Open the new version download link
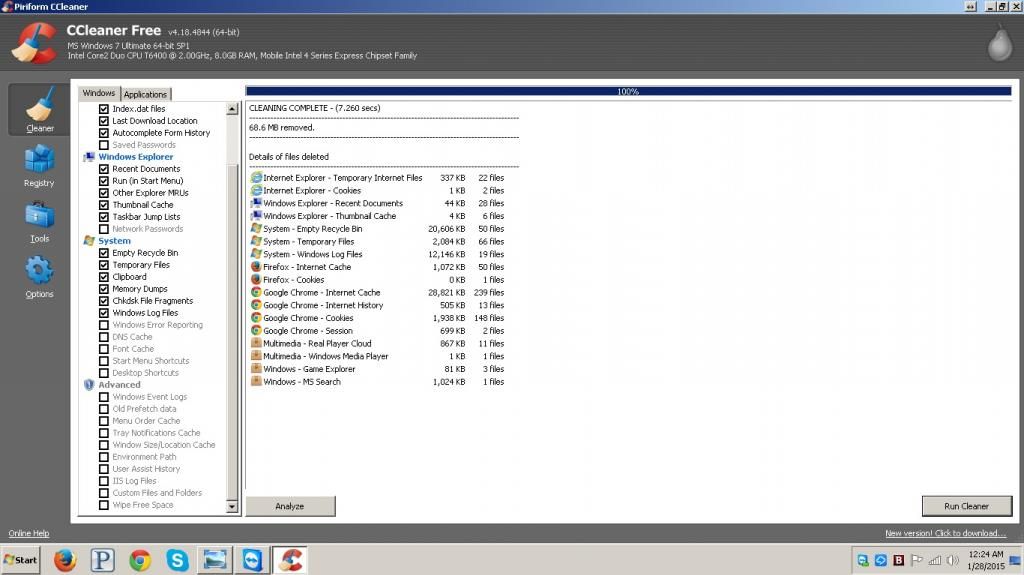1024x575 pixels. pyautogui.click(x=945, y=533)
